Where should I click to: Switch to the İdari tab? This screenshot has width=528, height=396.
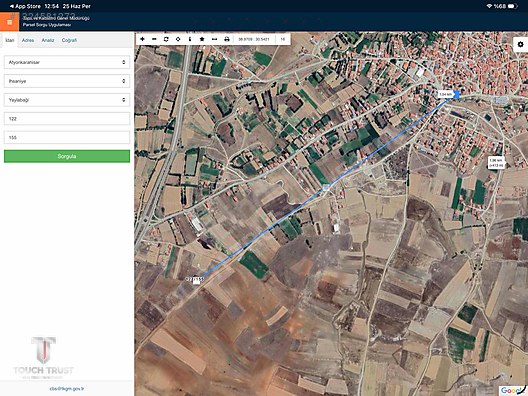tap(9, 40)
